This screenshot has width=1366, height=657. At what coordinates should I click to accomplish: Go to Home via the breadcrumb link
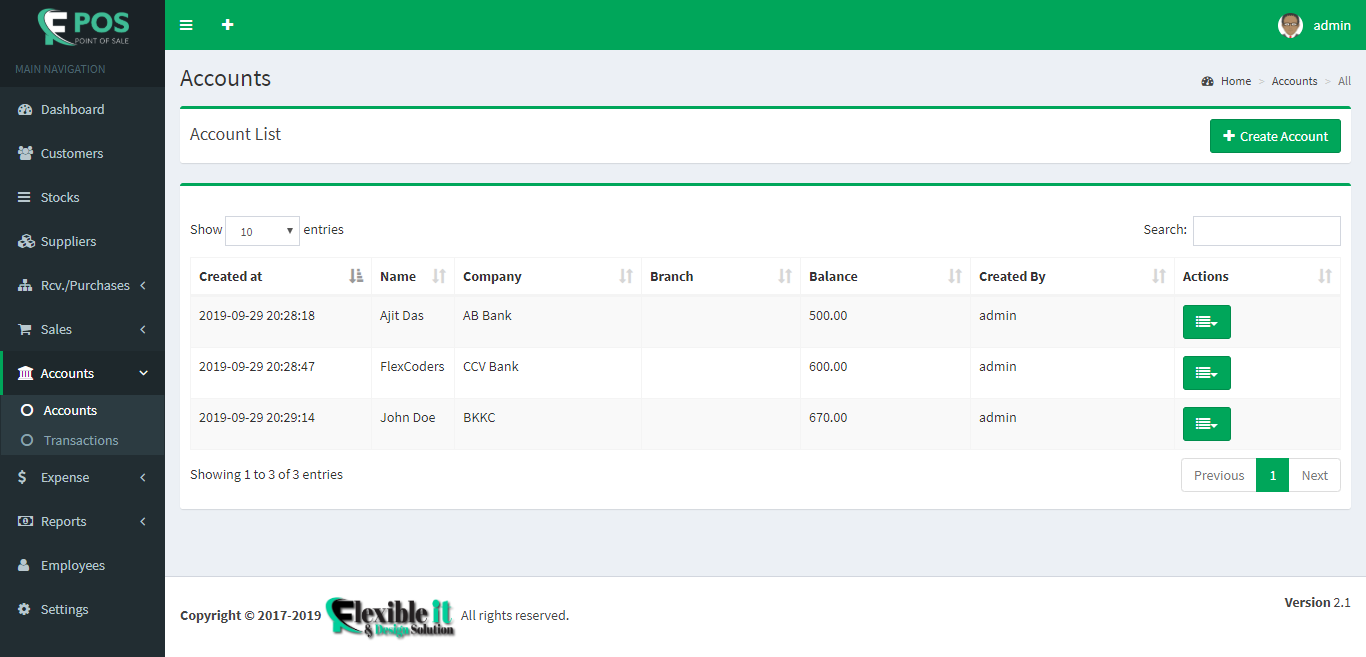tap(1236, 80)
